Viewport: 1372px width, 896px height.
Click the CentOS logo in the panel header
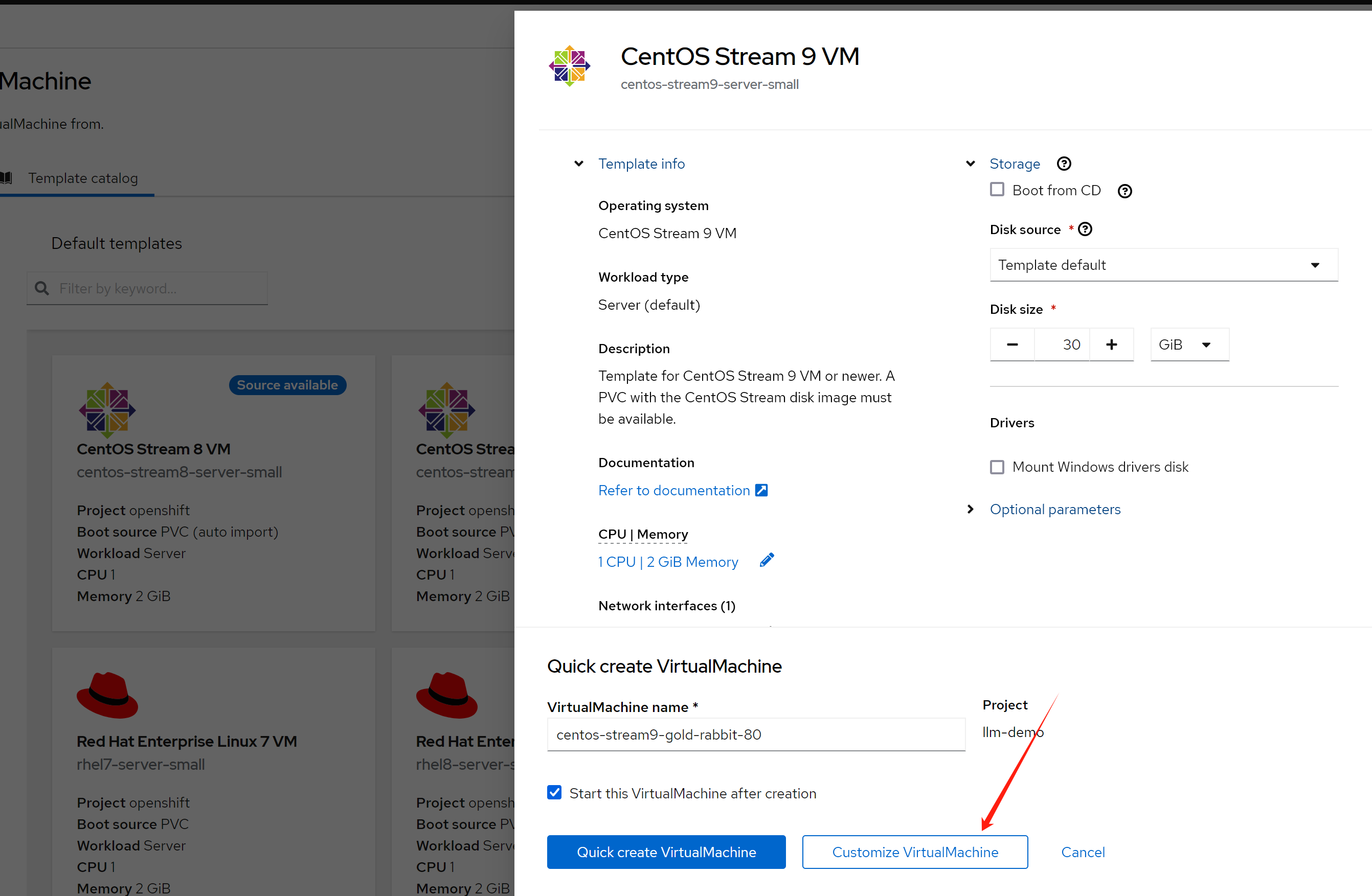pos(570,66)
